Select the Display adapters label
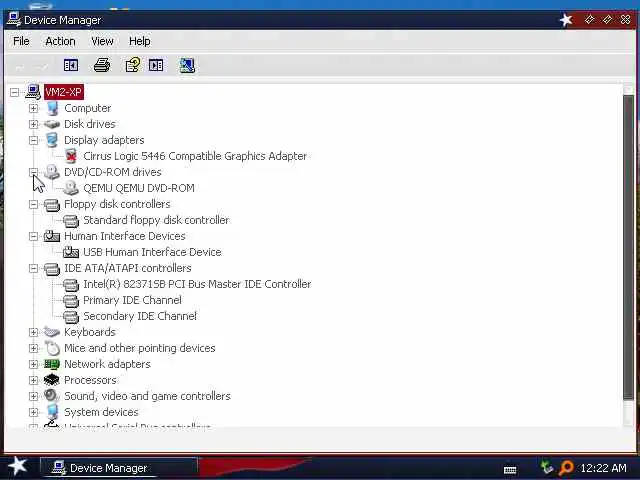640x480 pixels. (x=104, y=140)
